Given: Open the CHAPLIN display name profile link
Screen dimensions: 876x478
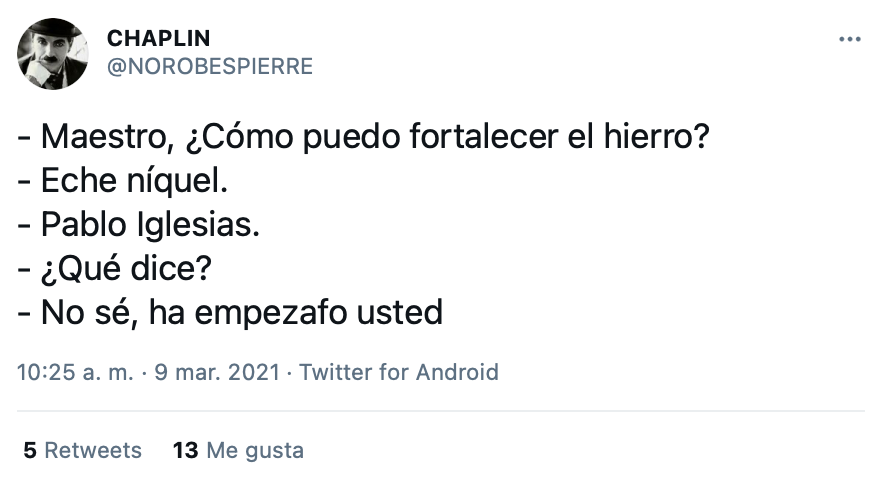Looking at the screenshot, I should point(158,39).
